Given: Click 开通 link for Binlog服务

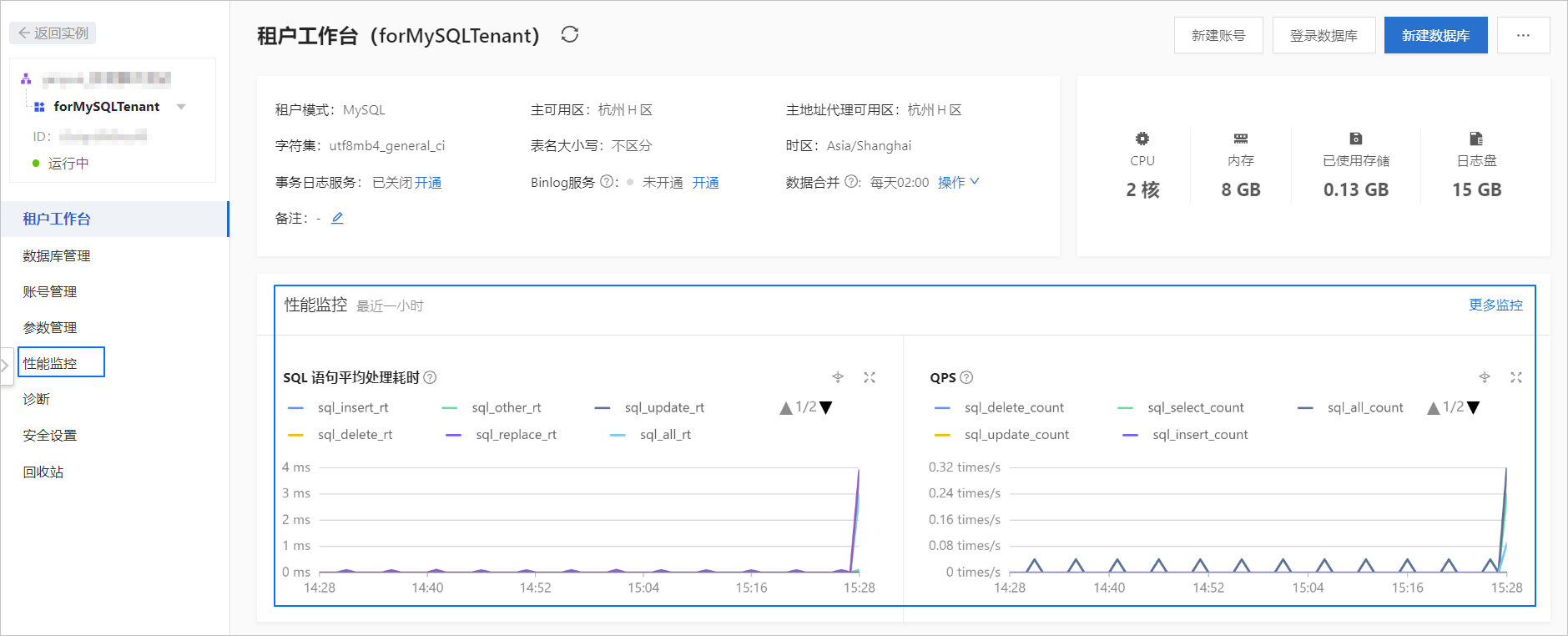Looking at the screenshot, I should click(x=705, y=182).
